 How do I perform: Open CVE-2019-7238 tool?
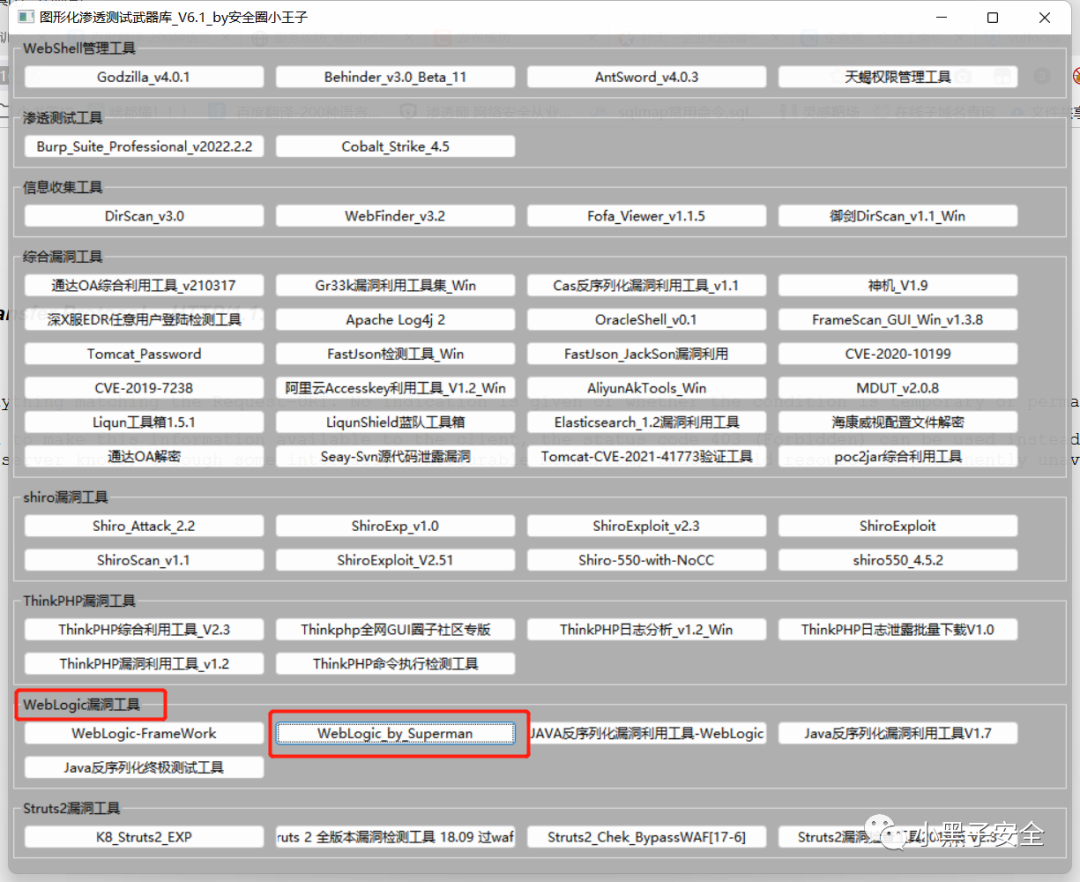point(144,388)
